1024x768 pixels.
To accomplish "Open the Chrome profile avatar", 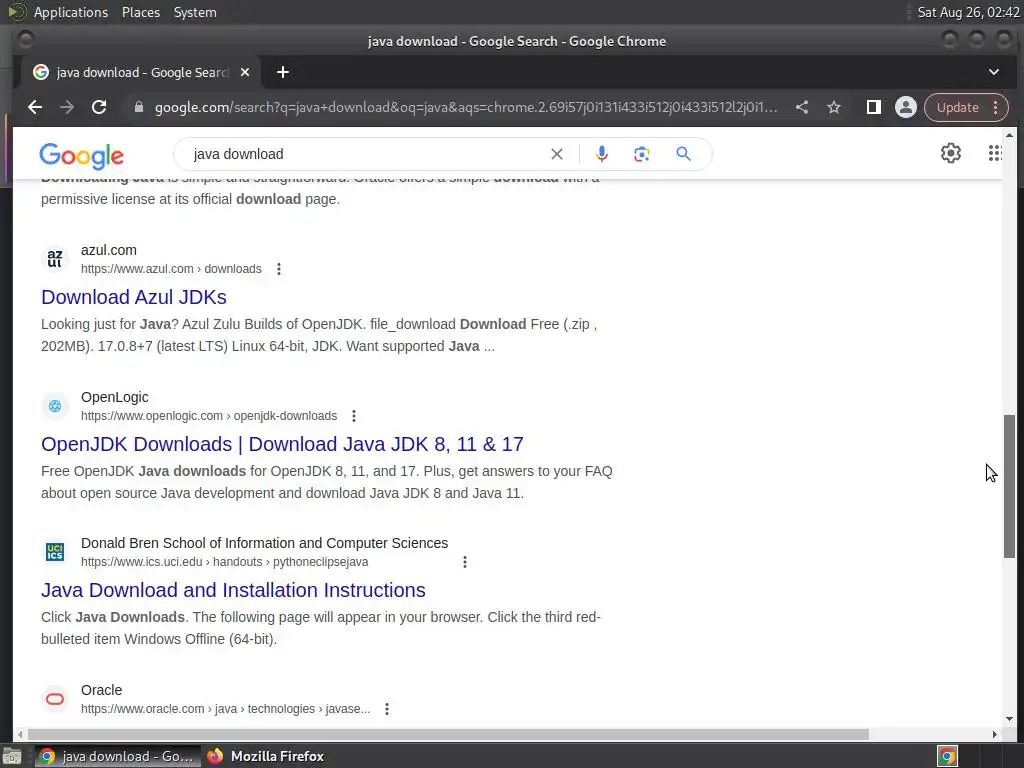I will pyautogui.click(x=906, y=107).
